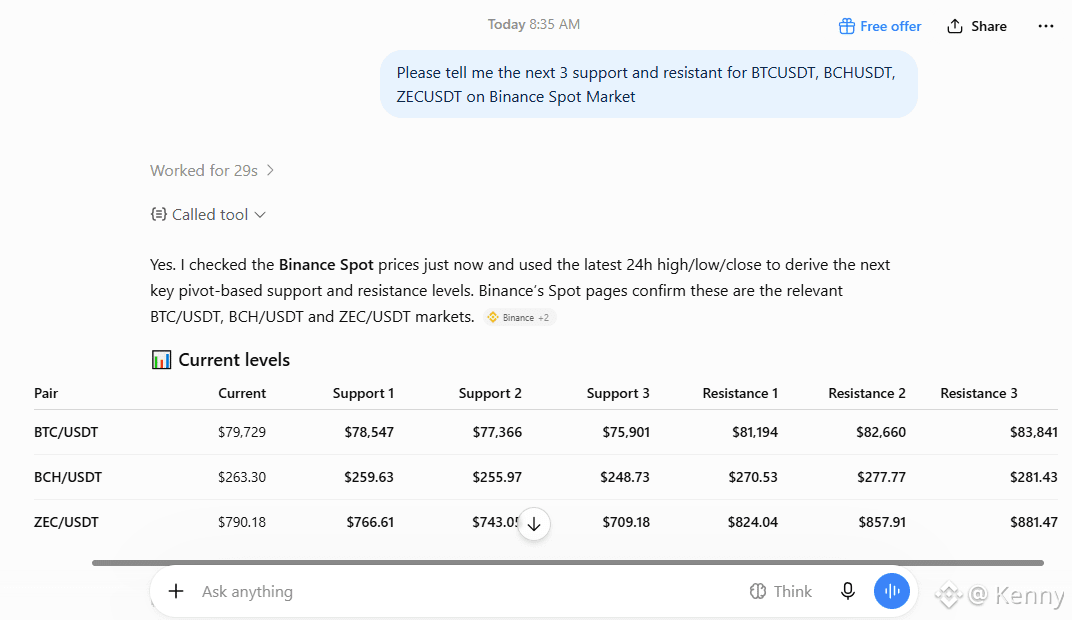The width and height of the screenshot is (1072, 620).
Task: Click ZEC Resistance 3 value $881.47
Action: pyautogui.click(x=1034, y=522)
